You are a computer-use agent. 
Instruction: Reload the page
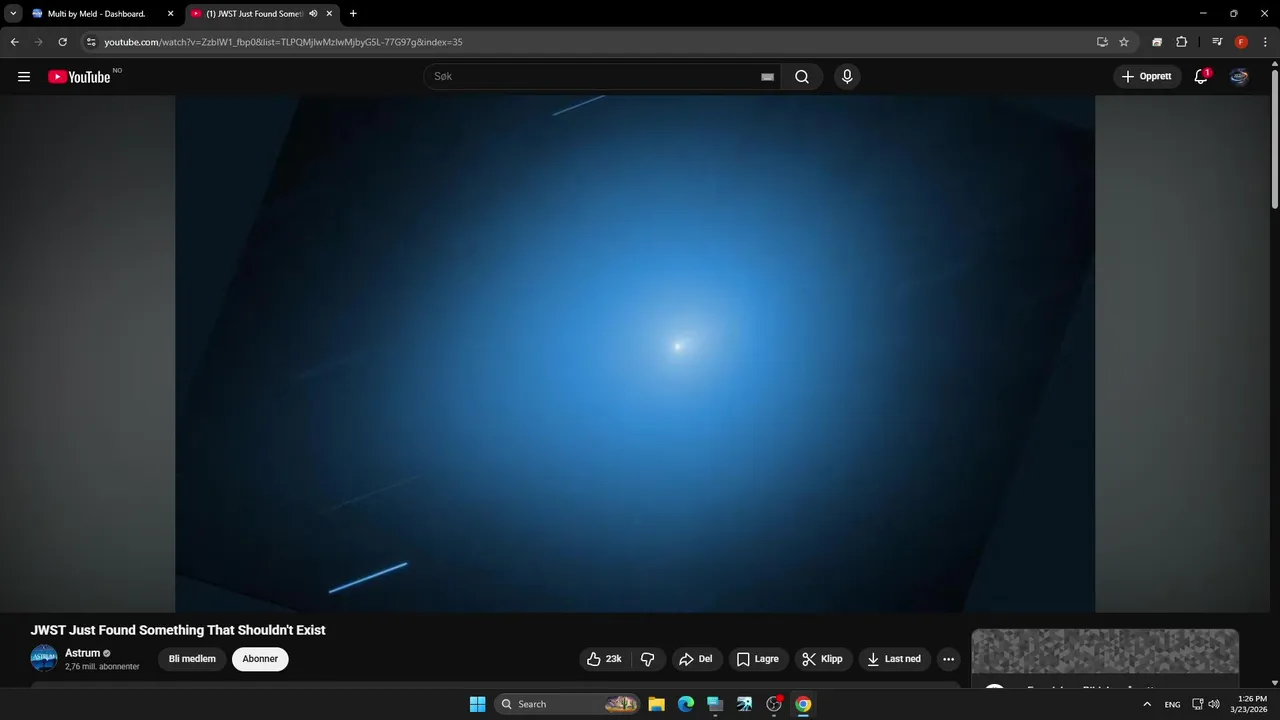pos(62,42)
